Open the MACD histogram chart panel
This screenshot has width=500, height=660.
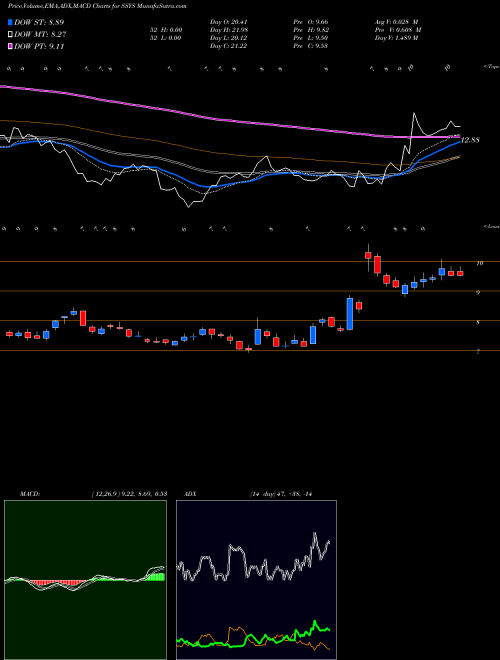[85, 580]
